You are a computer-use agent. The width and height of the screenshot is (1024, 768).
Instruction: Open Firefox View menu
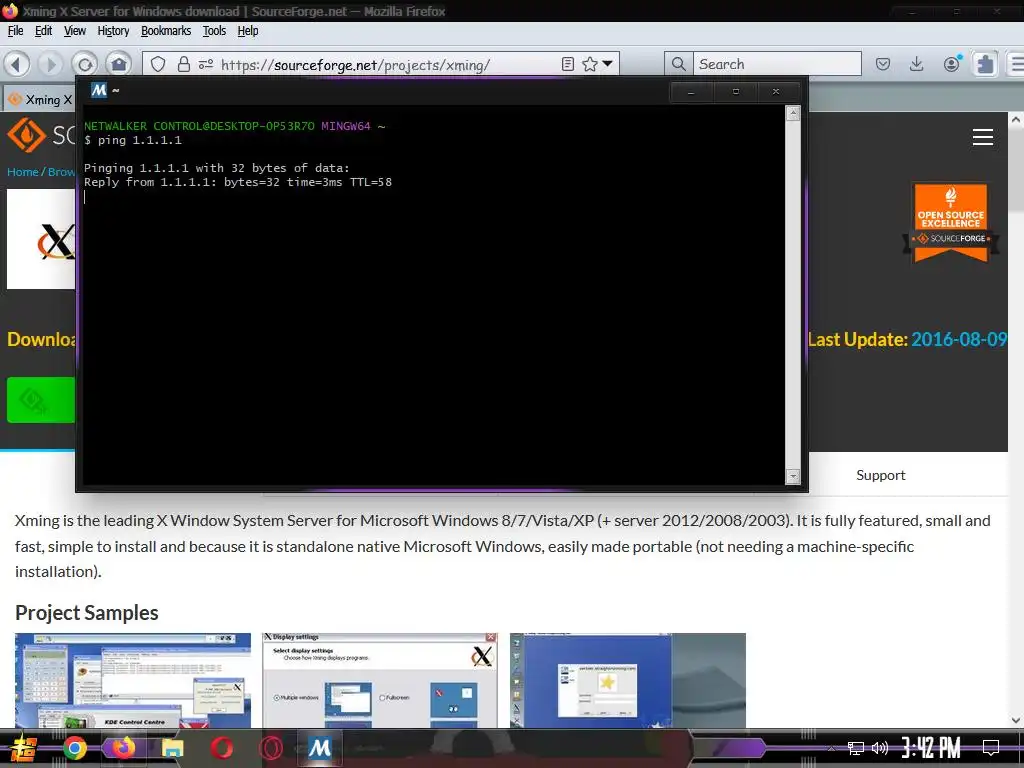click(74, 31)
